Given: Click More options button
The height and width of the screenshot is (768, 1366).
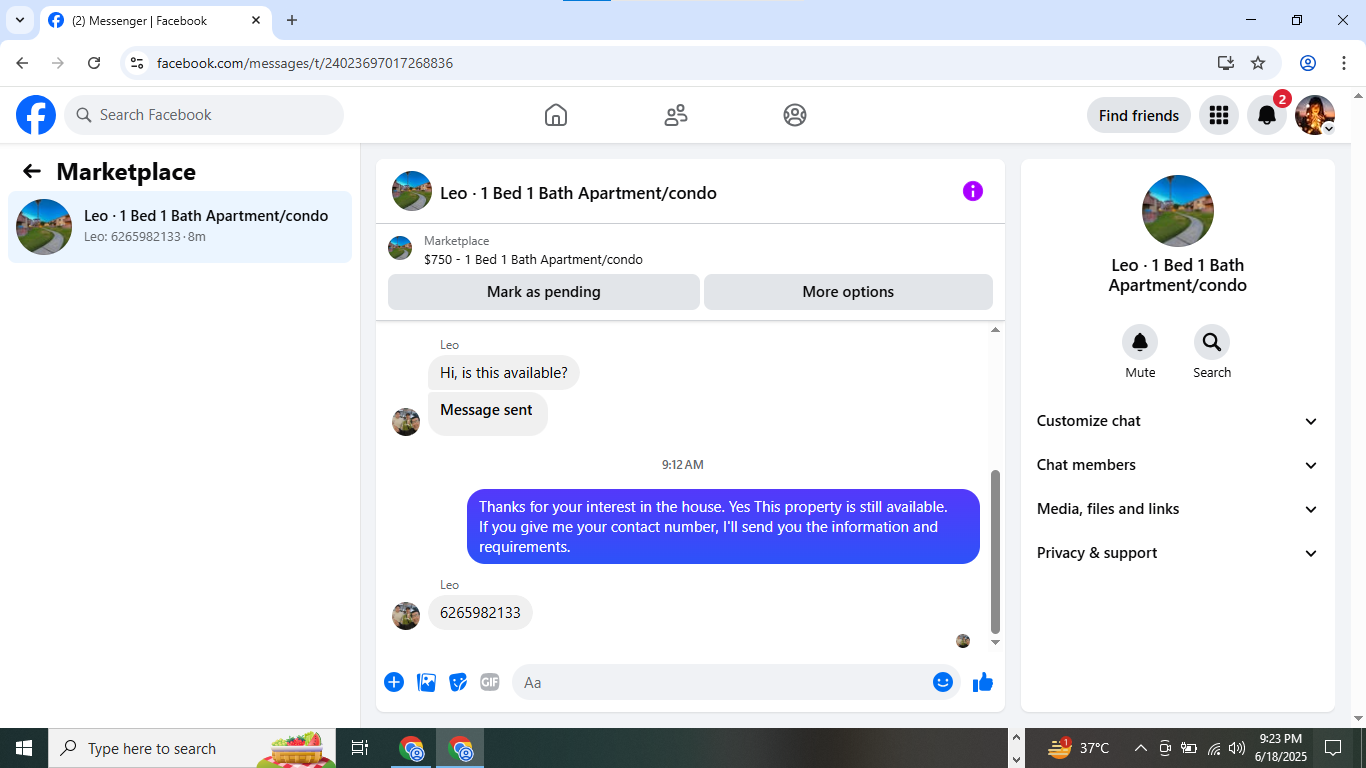Looking at the screenshot, I should tap(848, 292).
